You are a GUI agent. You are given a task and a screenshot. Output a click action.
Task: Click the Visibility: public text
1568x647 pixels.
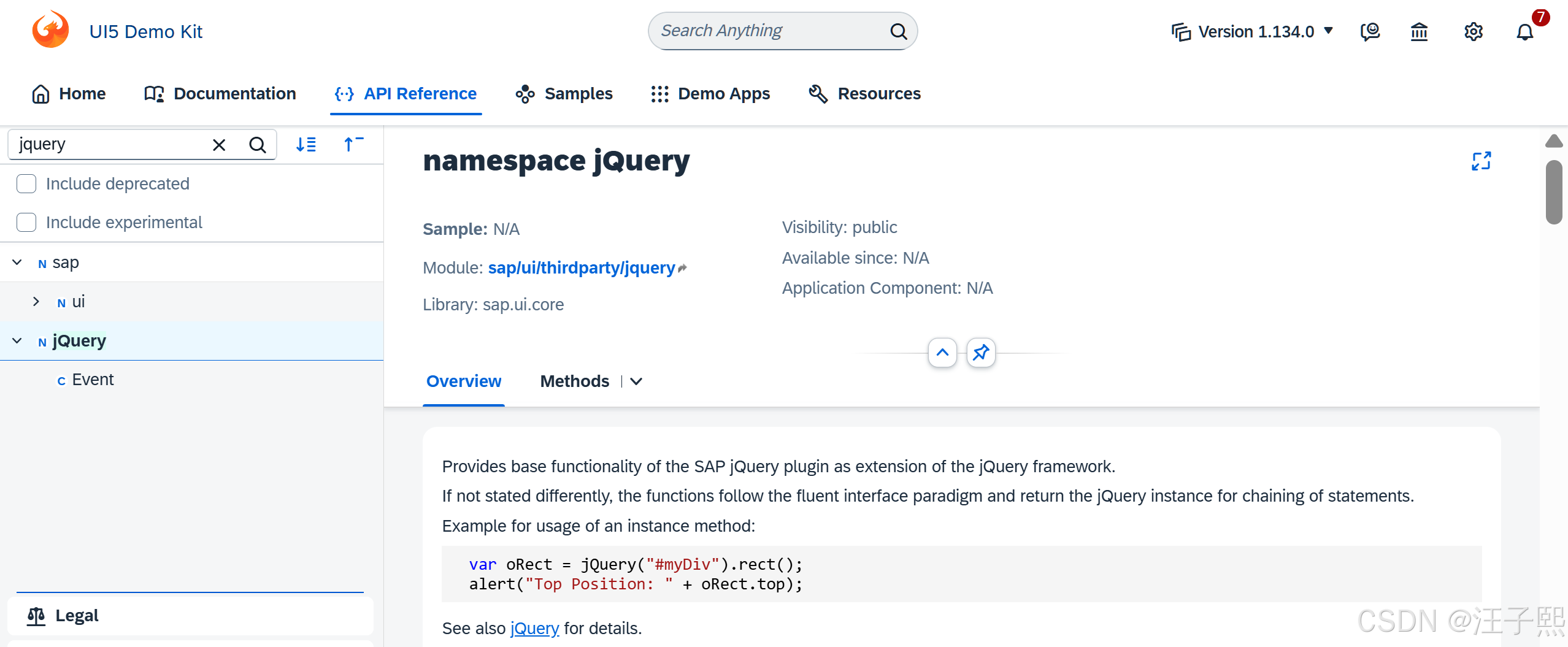click(x=839, y=228)
